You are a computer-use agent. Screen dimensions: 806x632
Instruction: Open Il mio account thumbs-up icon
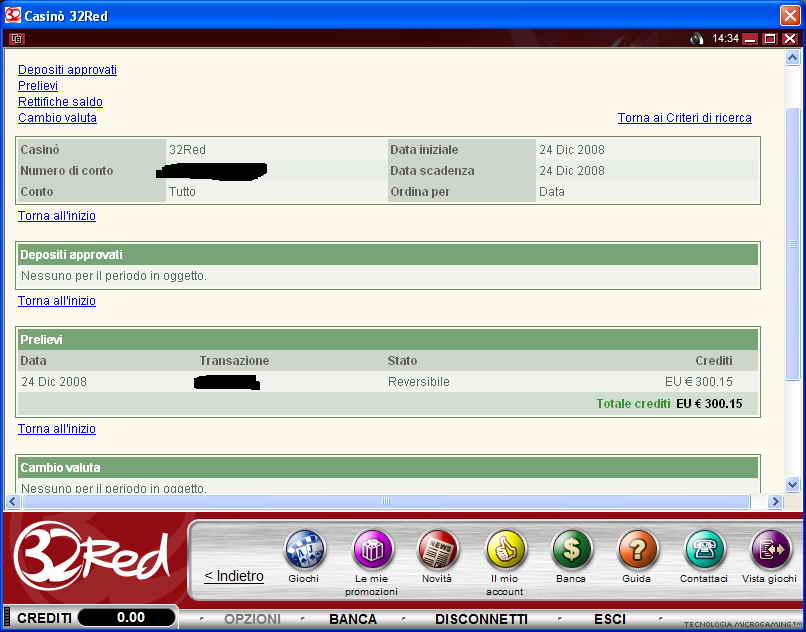pos(505,551)
